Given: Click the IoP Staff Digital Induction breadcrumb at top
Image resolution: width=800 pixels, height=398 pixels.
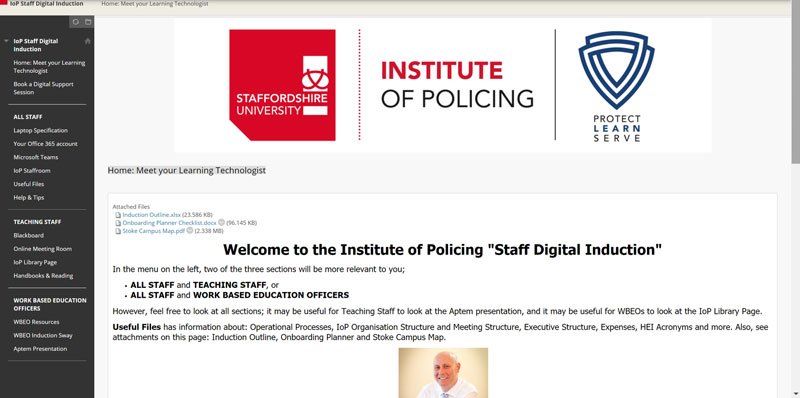Looking at the screenshot, I should 46,4.
